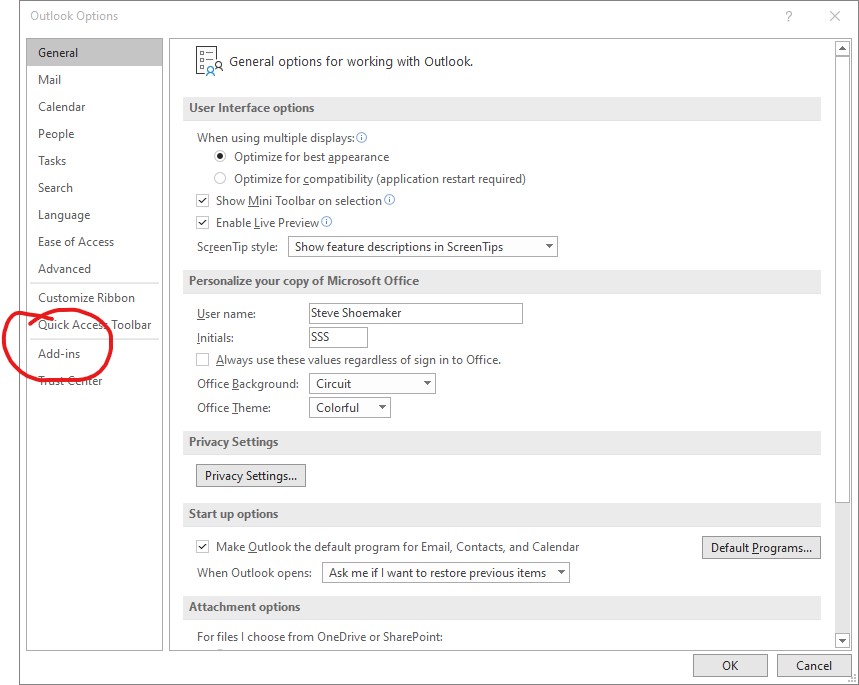This screenshot has width=859, height=685.
Task: Open the ScreenTip style dropdown
Action: (x=422, y=247)
